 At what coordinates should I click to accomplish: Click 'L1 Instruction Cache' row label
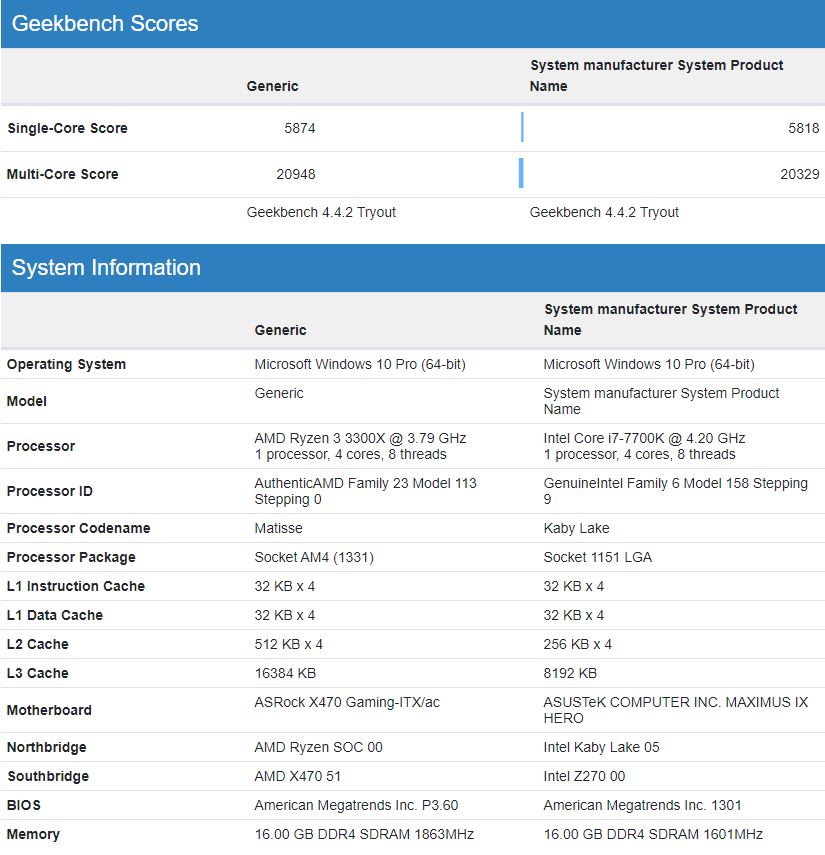click(76, 586)
